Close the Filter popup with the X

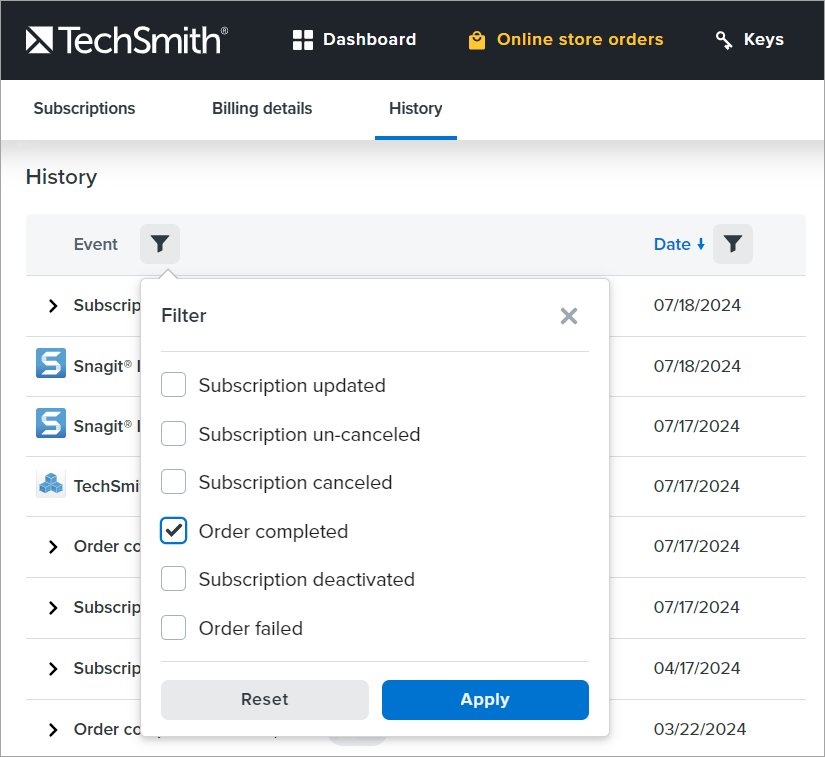point(569,316)
